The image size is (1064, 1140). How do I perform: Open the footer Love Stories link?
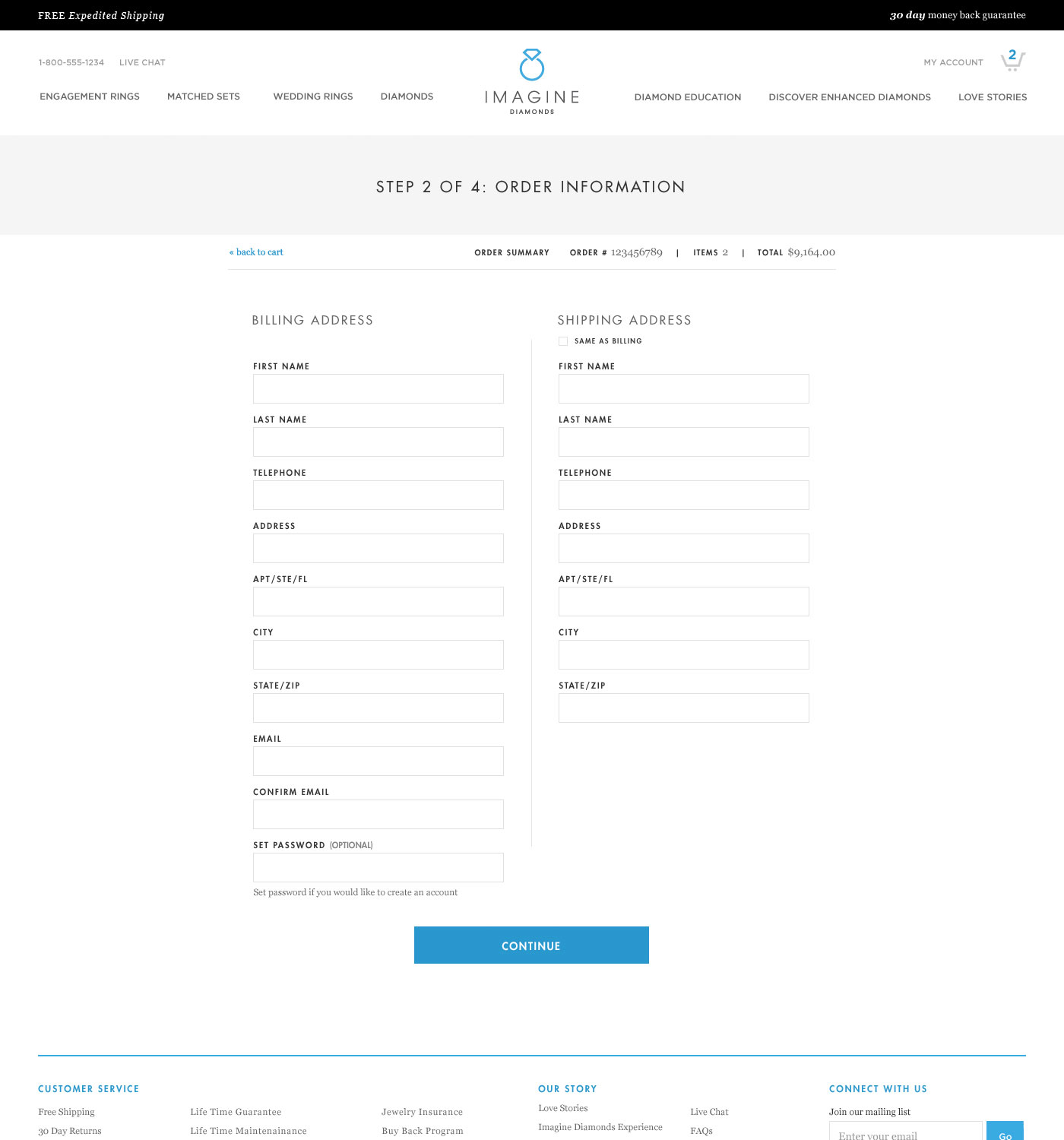coord(563,1108)
